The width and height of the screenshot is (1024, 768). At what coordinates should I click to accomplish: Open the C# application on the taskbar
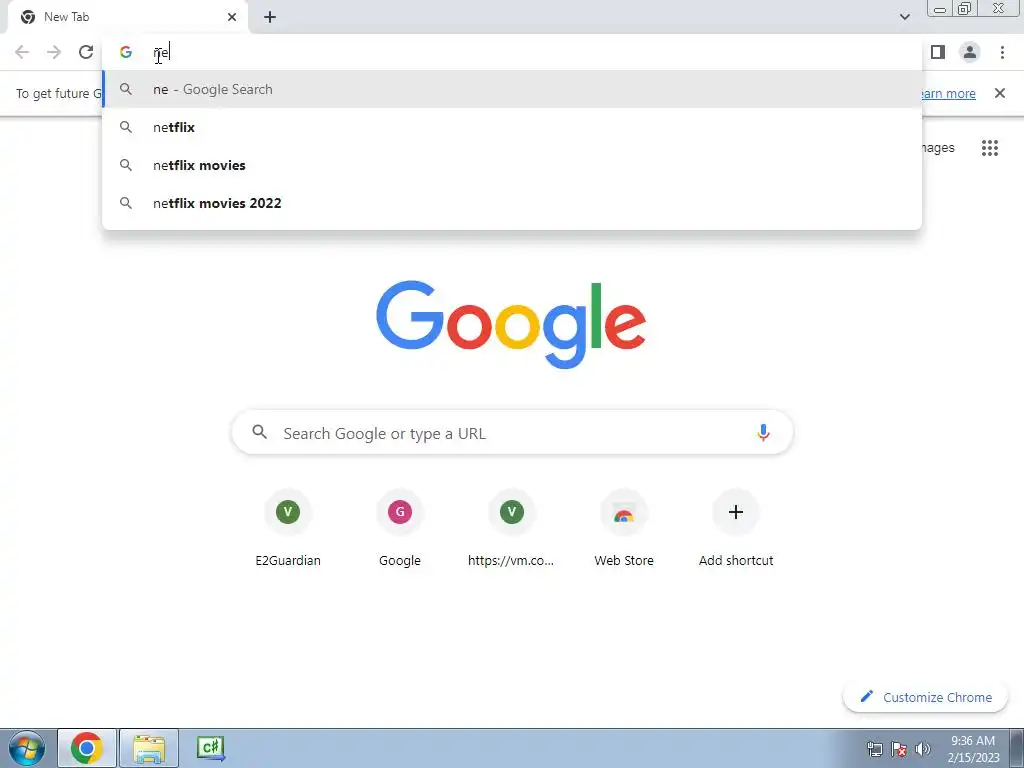211,748
